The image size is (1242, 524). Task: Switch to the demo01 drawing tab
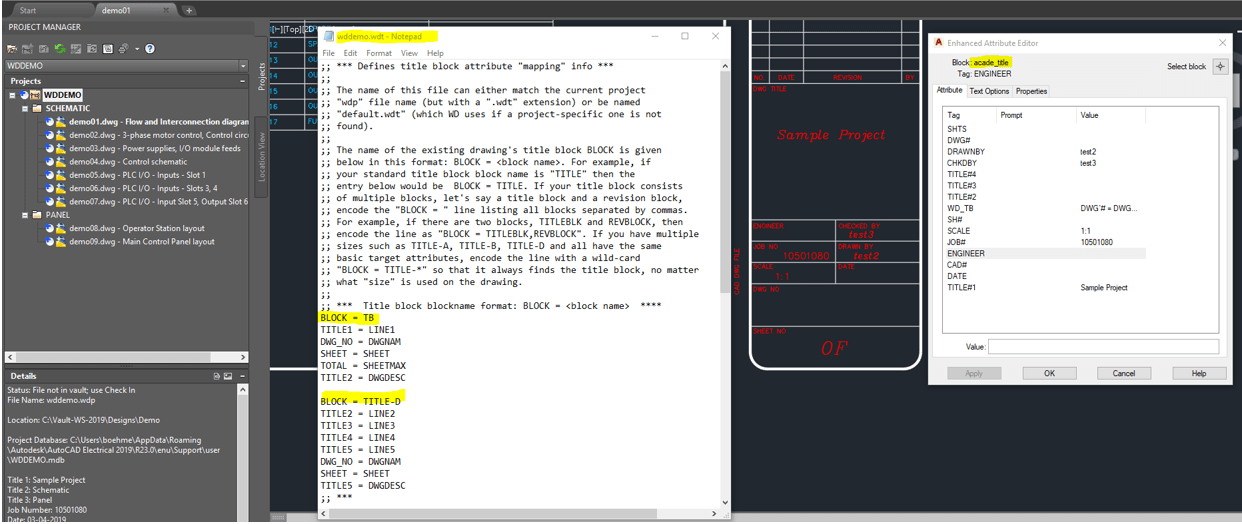116,10
